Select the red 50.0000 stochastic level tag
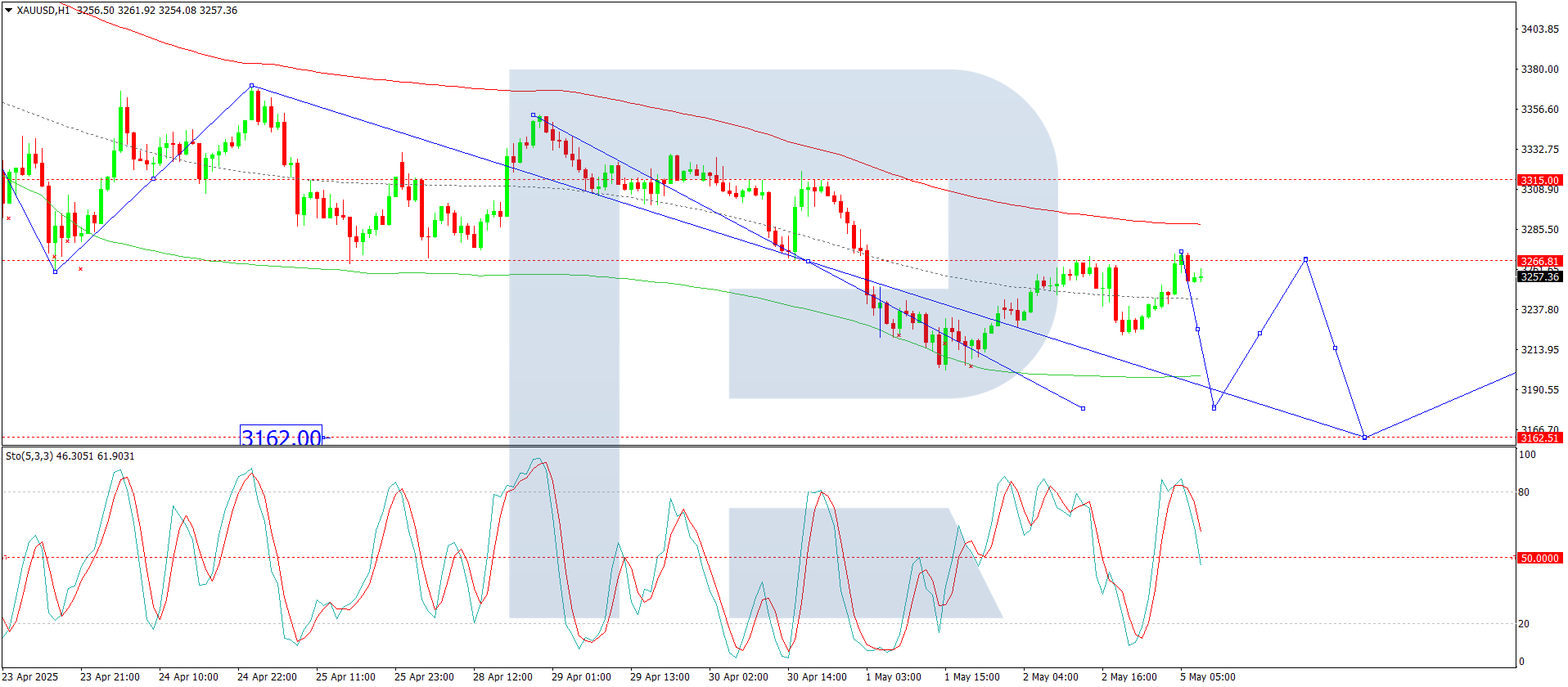This screenshot has width=1568, height=687. click(1539, 558)
